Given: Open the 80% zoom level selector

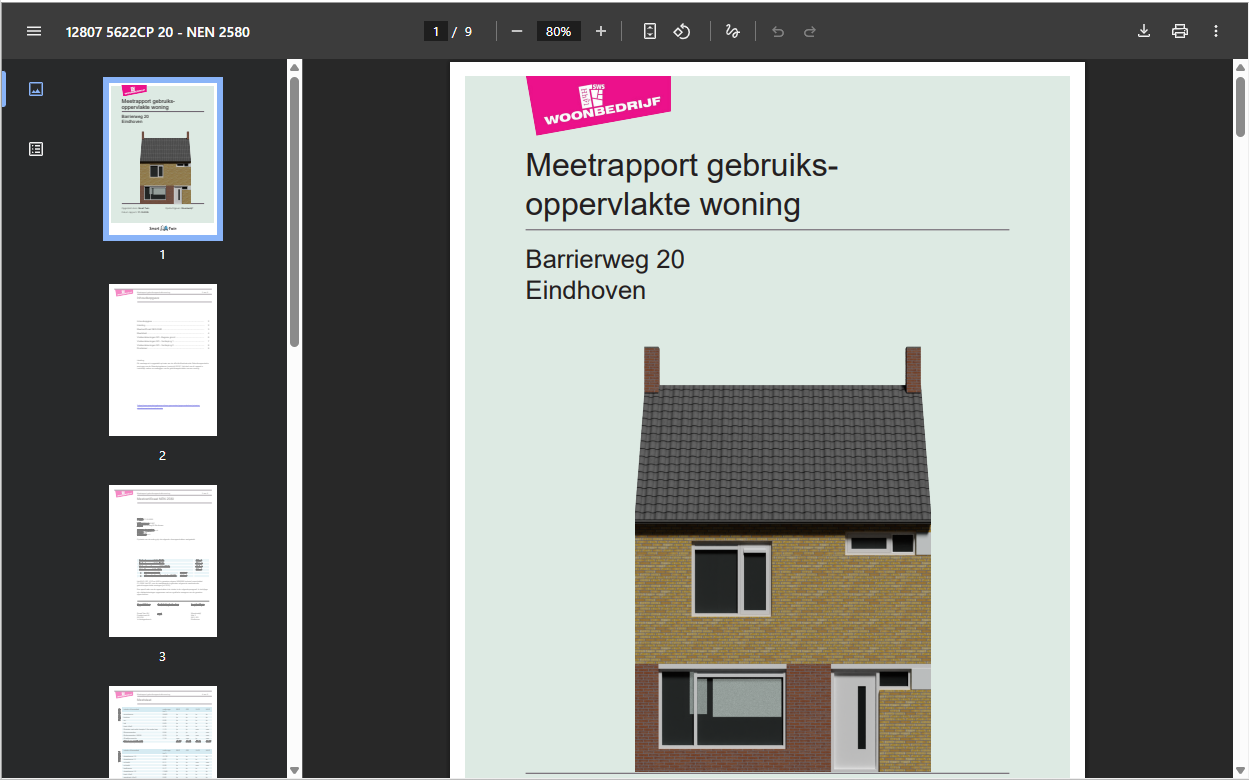Looking at the screenshot, I should tap(558, 31).
